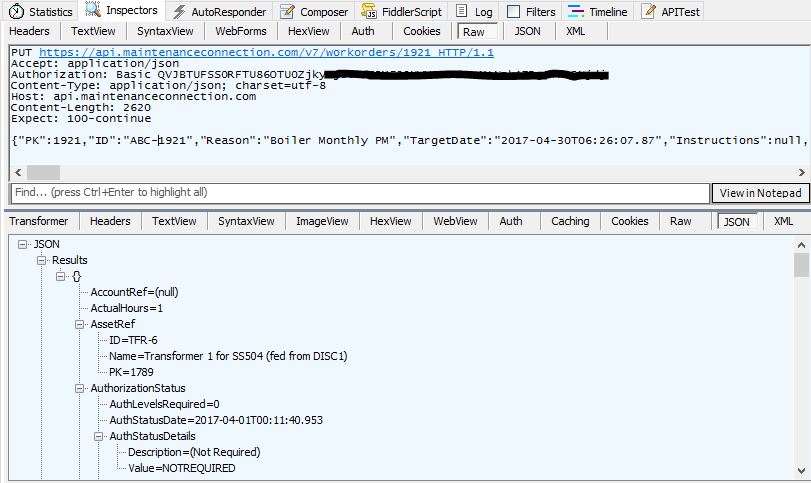Image resolution: width=811 pixels, height=483 pixels.
Task: Click the APITest tab icon
Action: pos(648,12)
